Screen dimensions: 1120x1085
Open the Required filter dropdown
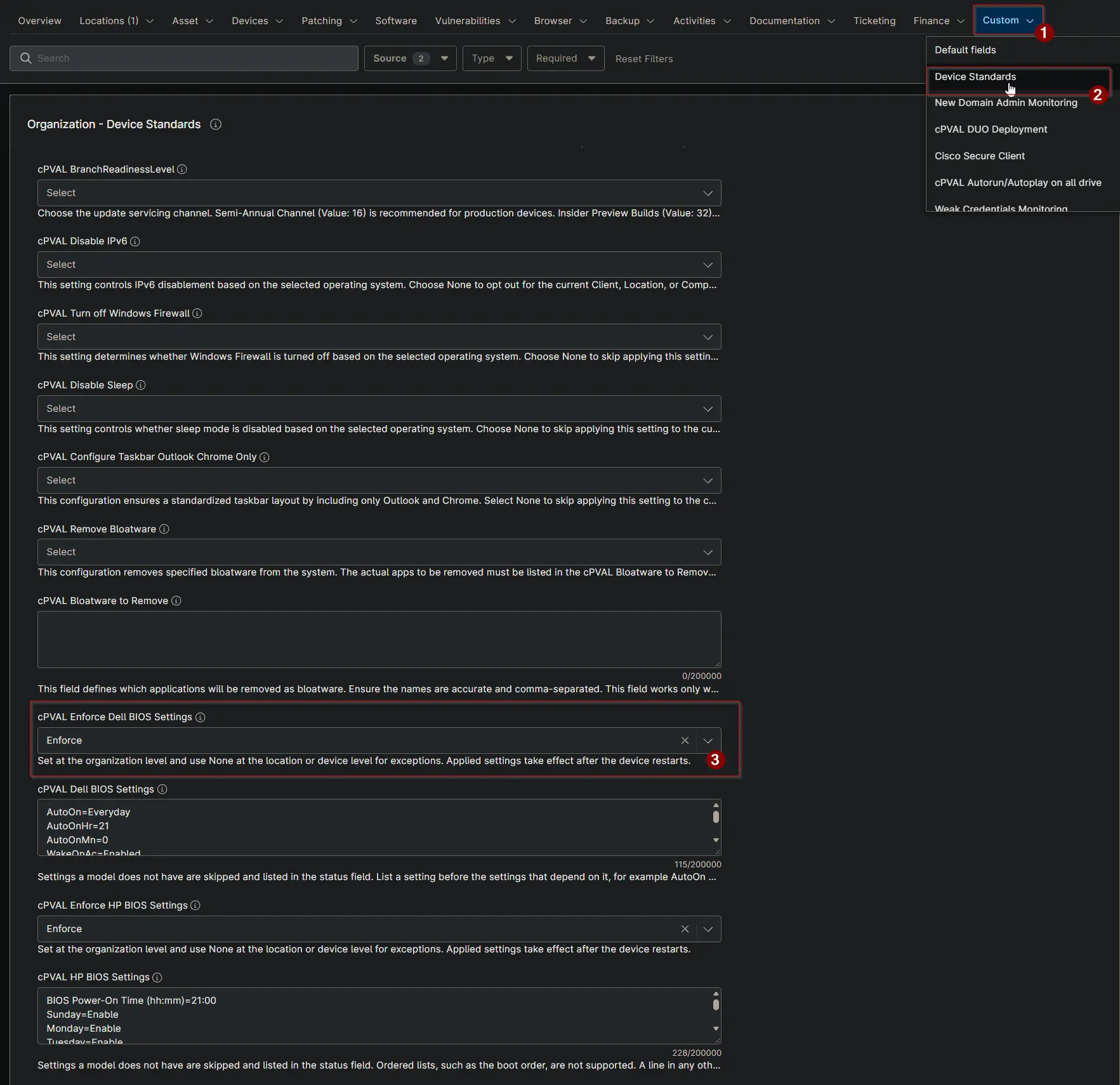[x=565, y=58]
